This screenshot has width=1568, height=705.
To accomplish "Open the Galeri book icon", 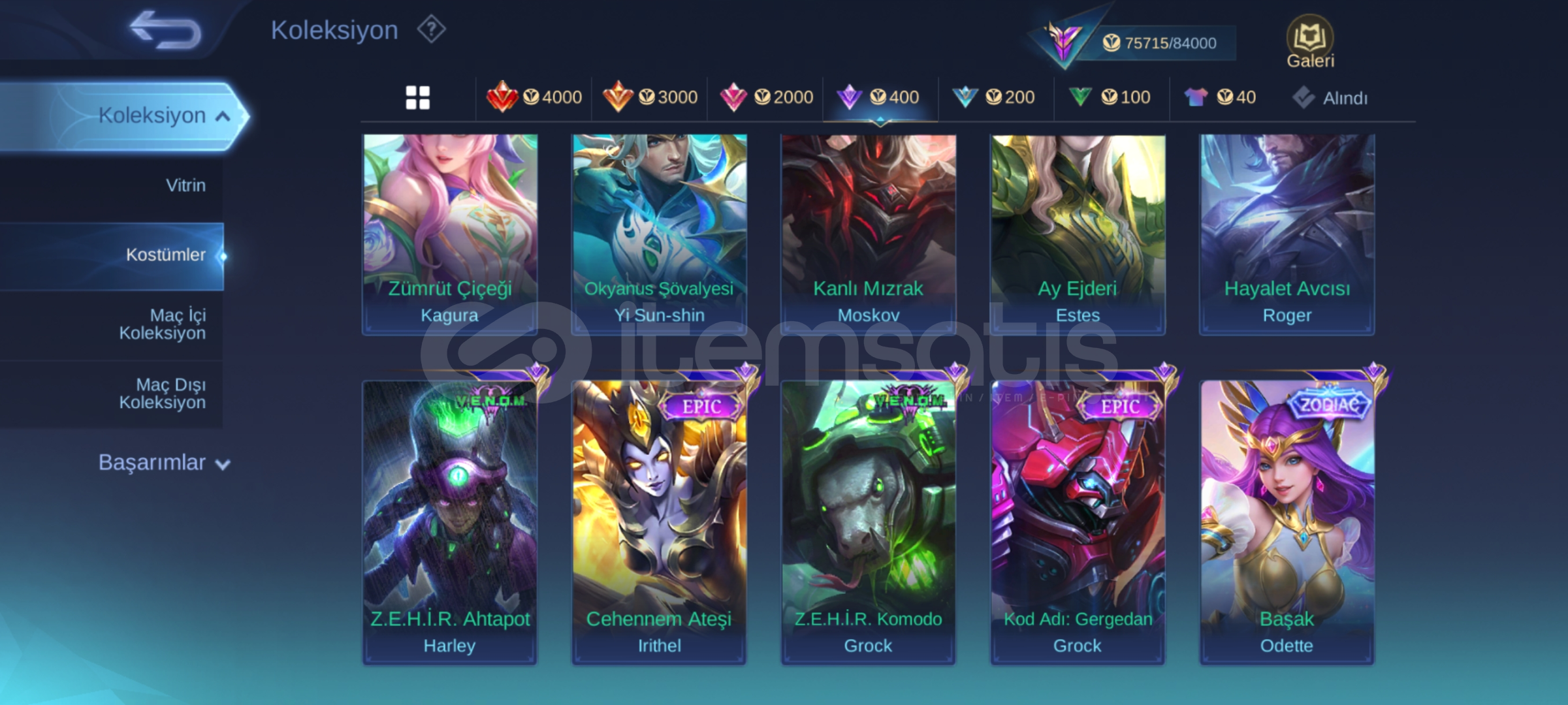I will click(1310, 41).
